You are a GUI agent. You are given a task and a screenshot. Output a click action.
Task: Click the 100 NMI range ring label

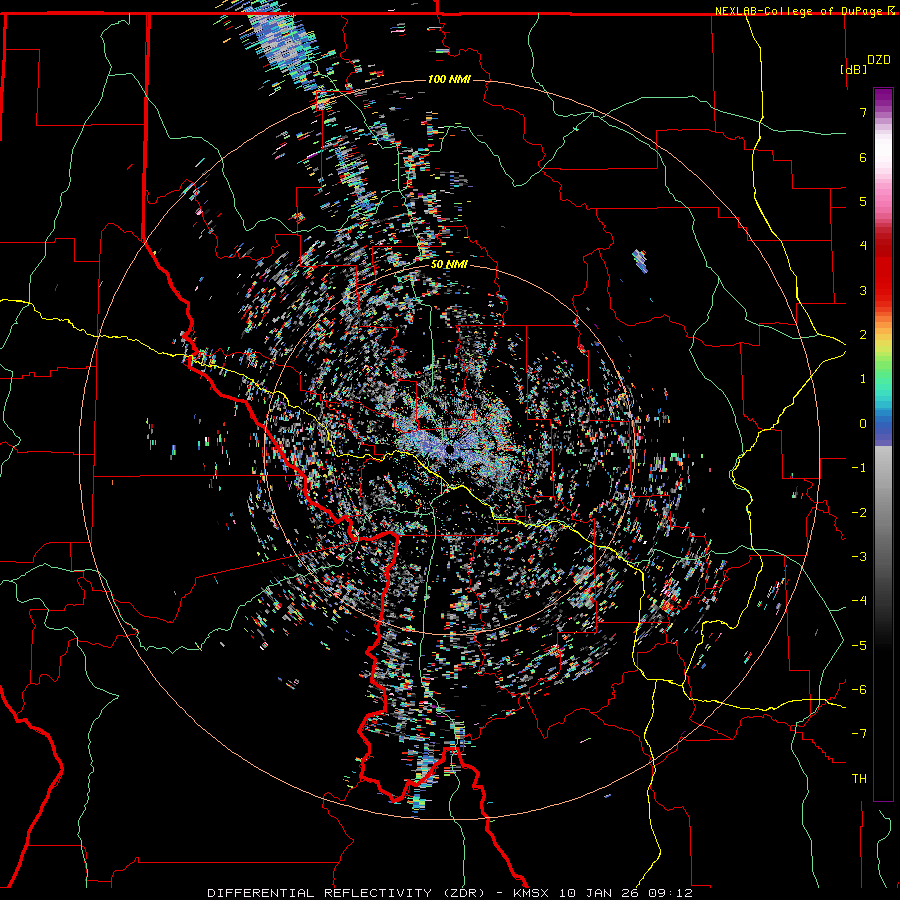tap(449, 79)
